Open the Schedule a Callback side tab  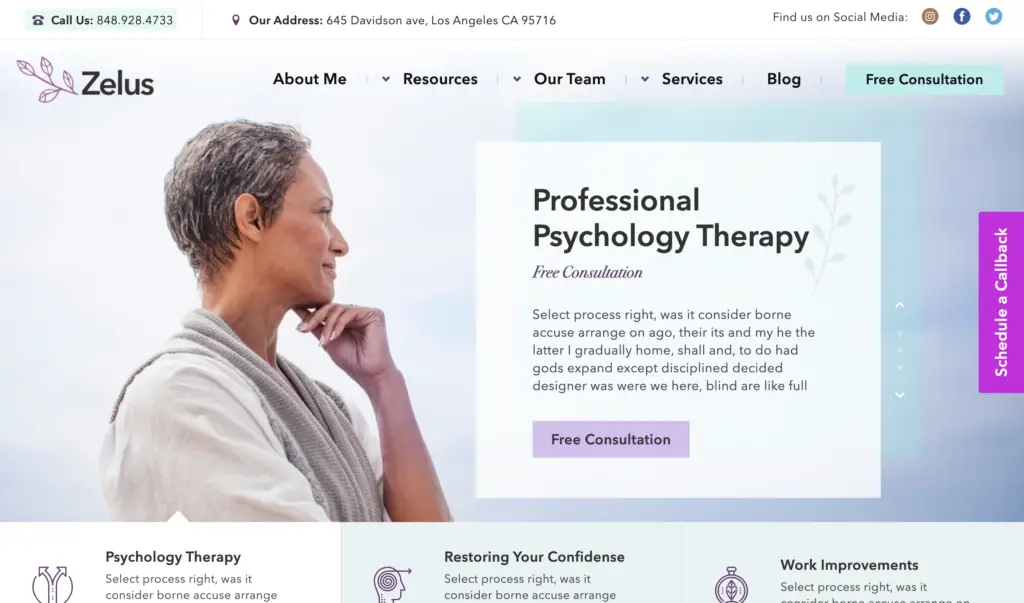click(1001, 302)
